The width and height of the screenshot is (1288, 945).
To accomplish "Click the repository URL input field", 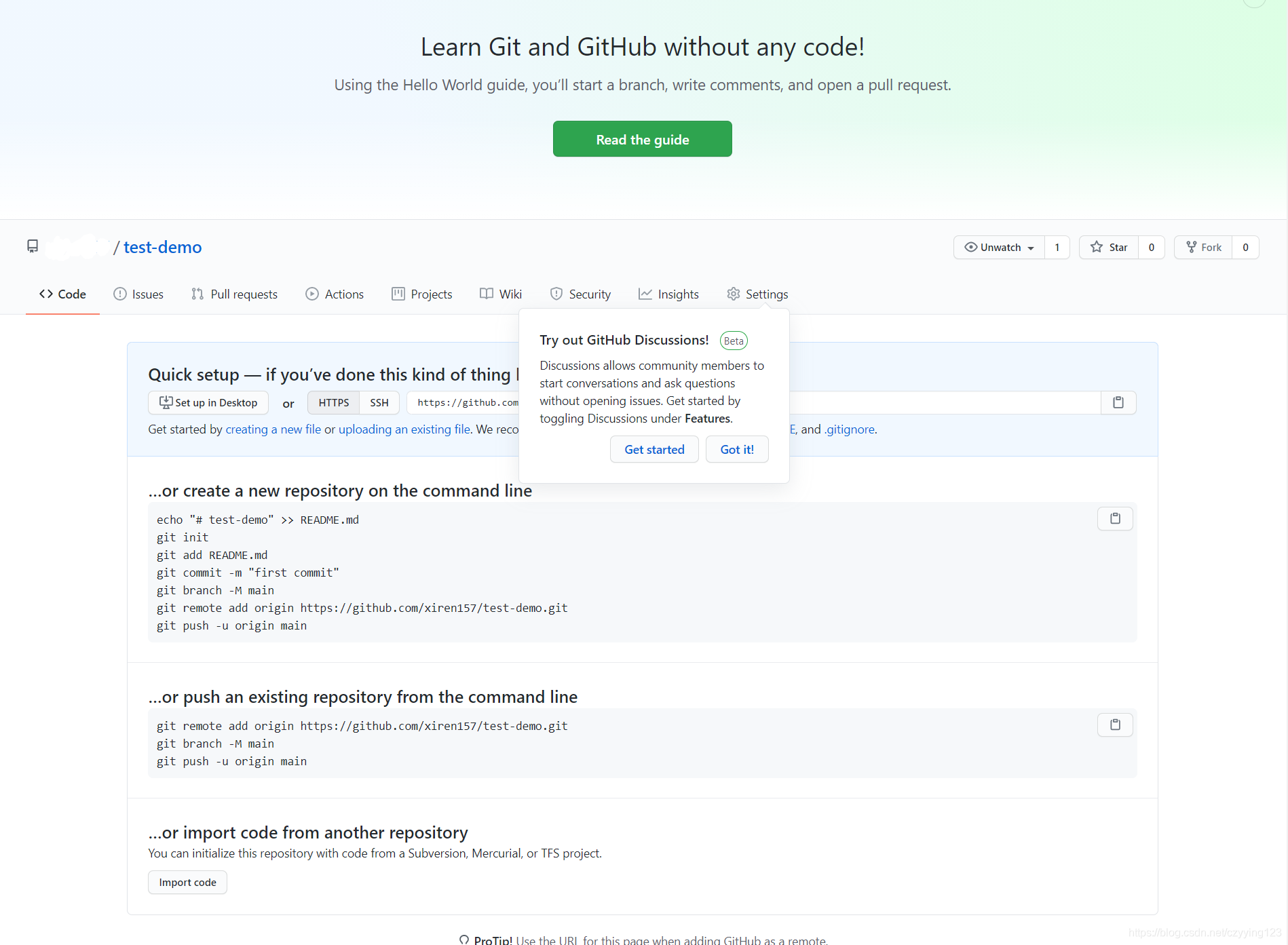I will coord(753,402).
